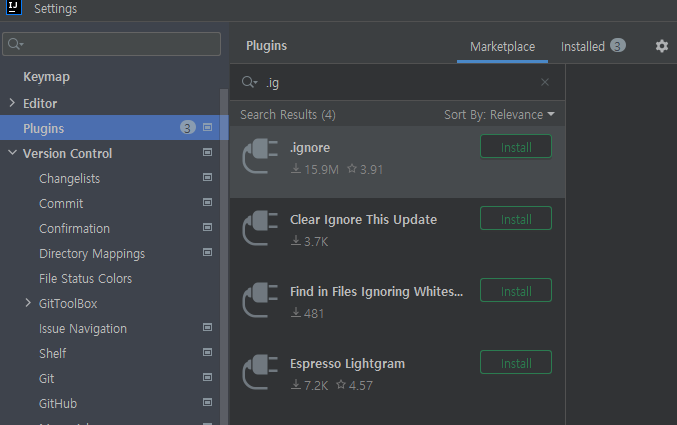The height and width of the screenshot is (425, 677).
Task: Select Keymap in settings tree
Action: tap(46, 77)
